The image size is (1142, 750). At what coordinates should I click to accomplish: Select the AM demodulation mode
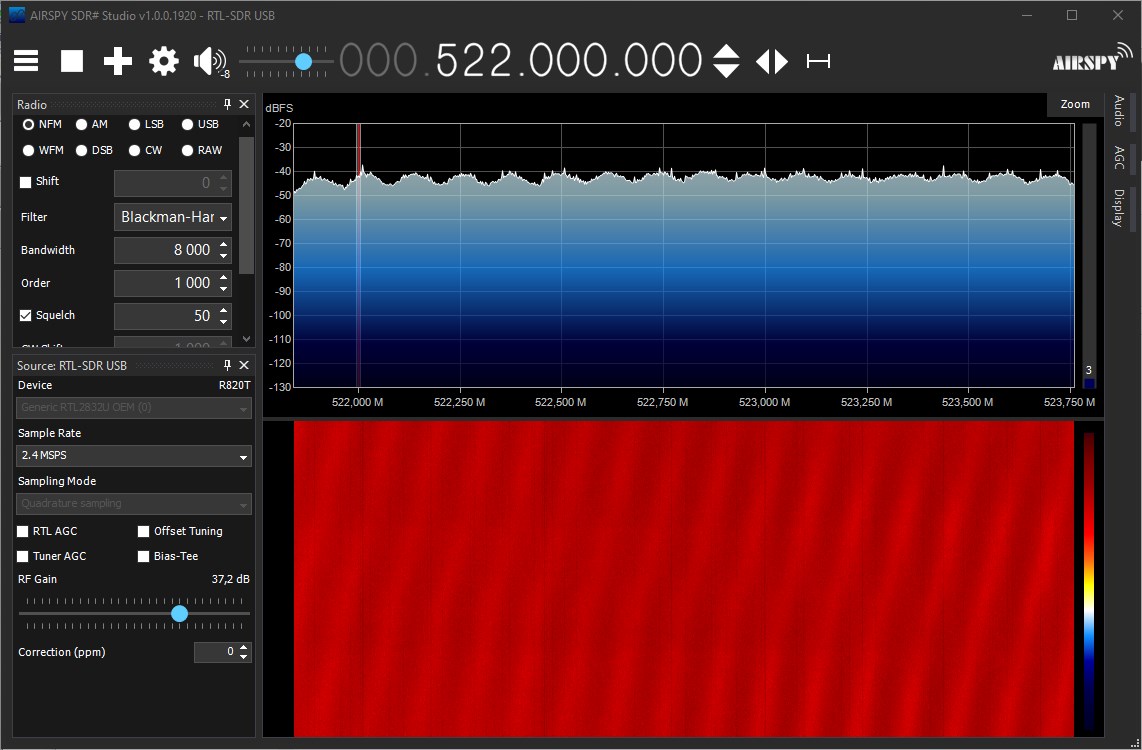point(81,125)
